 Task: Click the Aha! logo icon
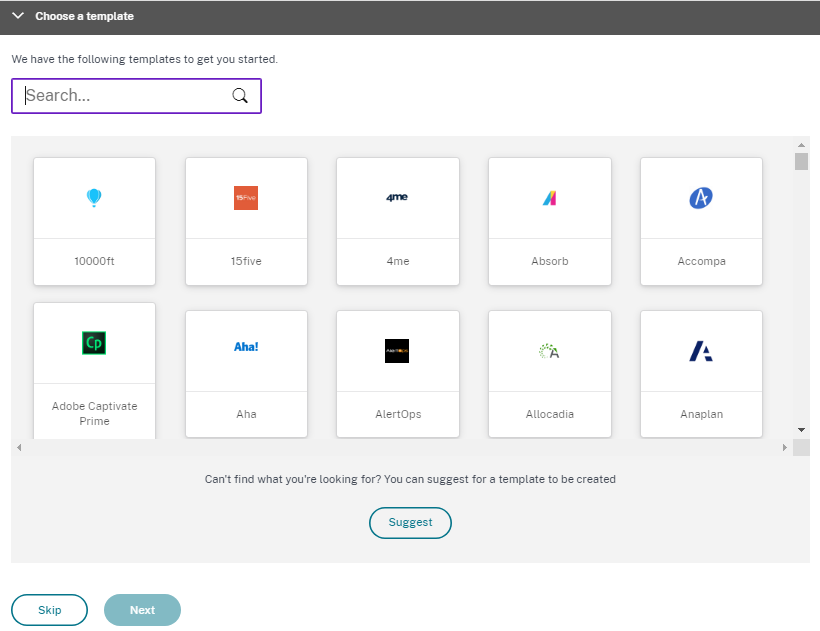click(x=246, y=347)
